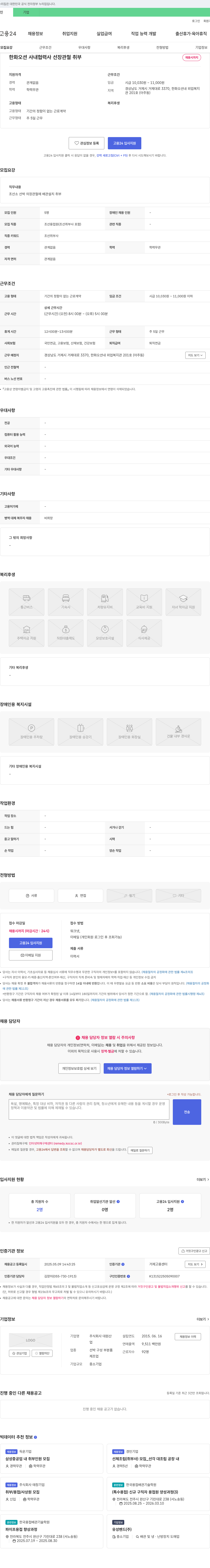This screenshot has height=1568, width=210.
Task: Click the 장애인용 주차장 facility icon
Action: (x=32, y=732)
